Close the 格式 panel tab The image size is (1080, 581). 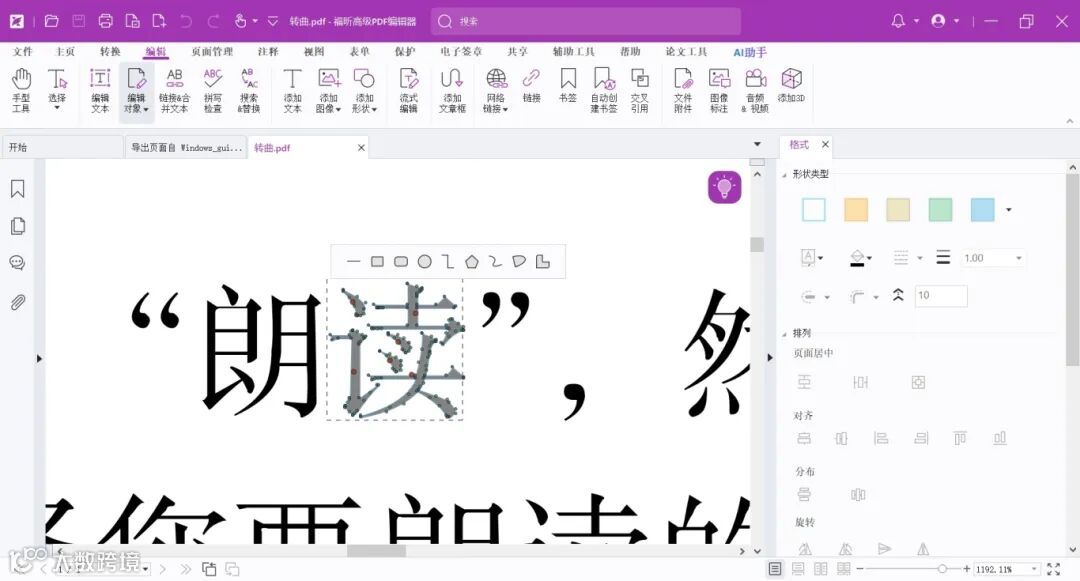click(x=825, y=144)
